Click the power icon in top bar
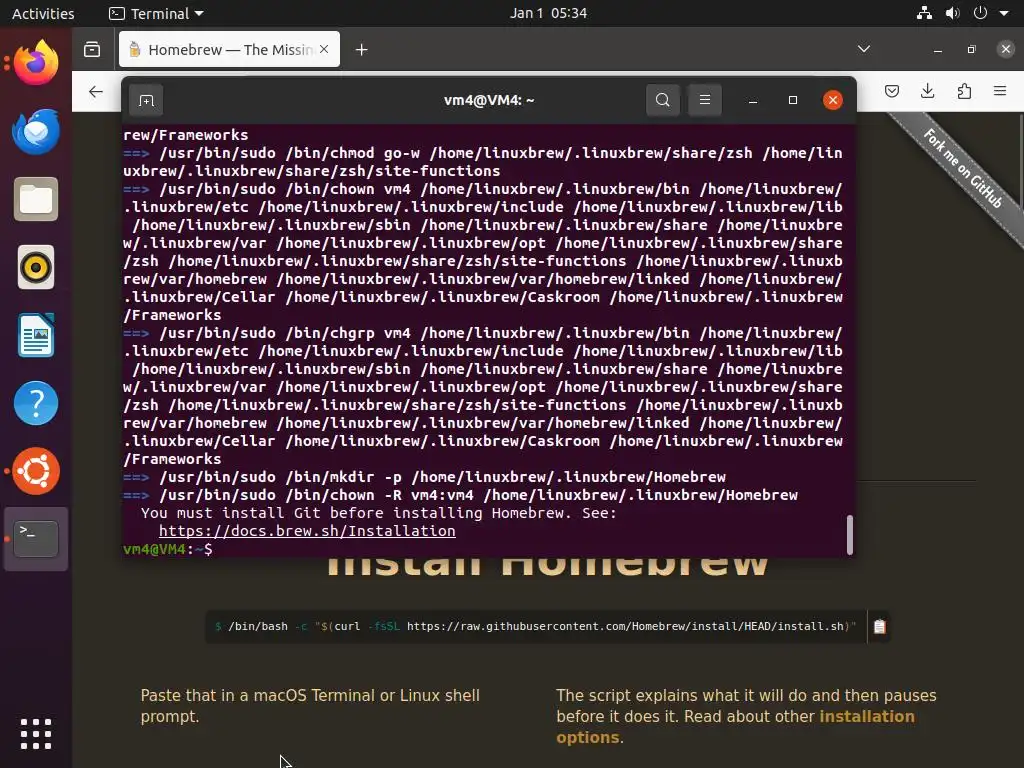This screenshot has height=768, width=1024. pos(980,13)
